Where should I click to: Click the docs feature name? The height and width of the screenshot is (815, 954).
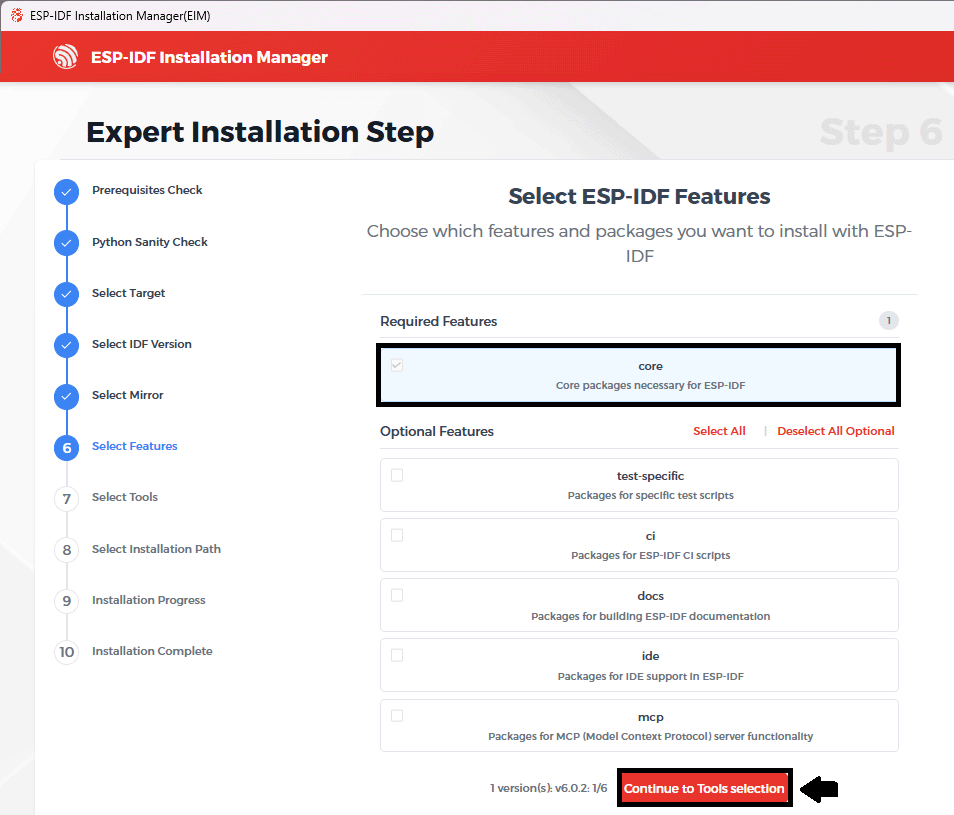click(650, 596)
